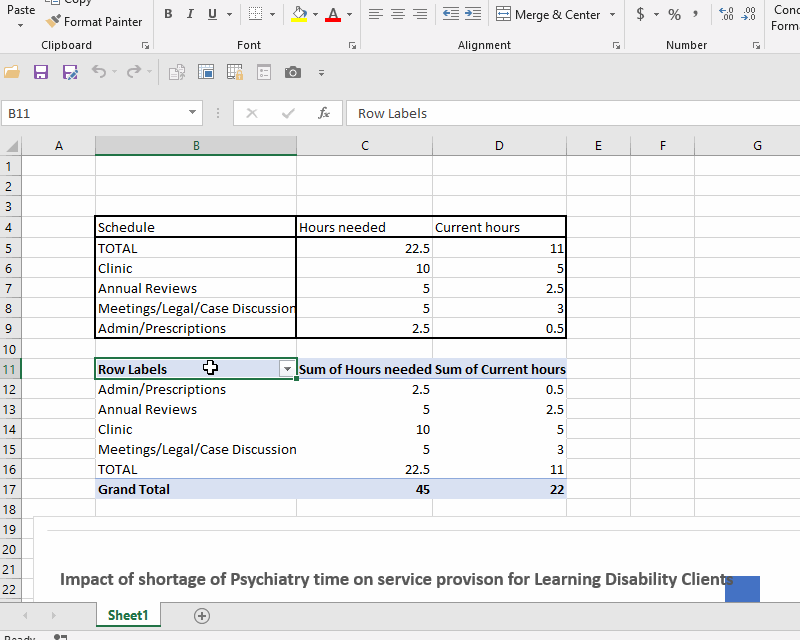This screenshot has height=640, width=800.
Task: Open Font Color dropdown arrow
Action: pos(349,14)
